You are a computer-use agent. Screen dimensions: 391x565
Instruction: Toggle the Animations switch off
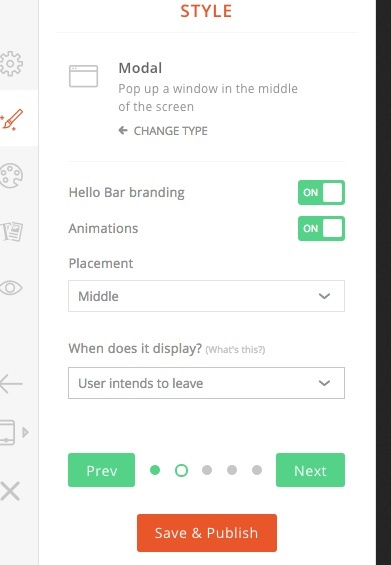click(x=321, y=228)
